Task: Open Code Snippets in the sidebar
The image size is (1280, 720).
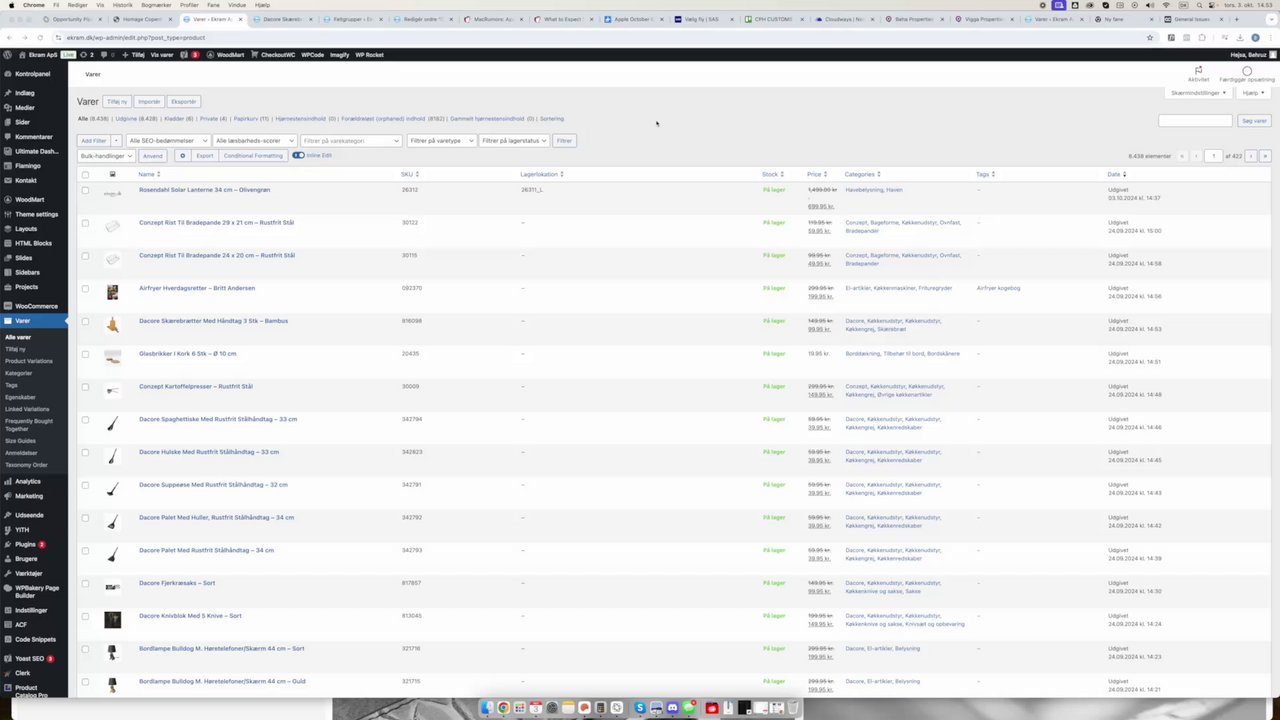Action: pos(35,639)
